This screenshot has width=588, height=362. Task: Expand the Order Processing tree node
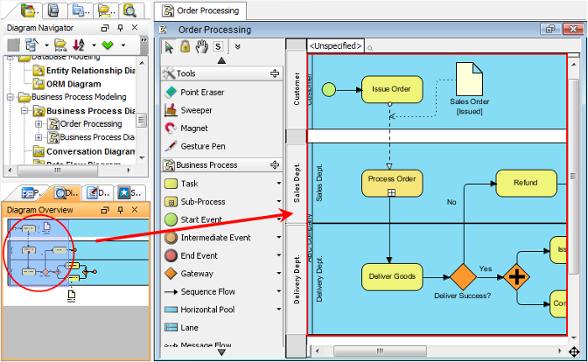(x=38, y=124)
